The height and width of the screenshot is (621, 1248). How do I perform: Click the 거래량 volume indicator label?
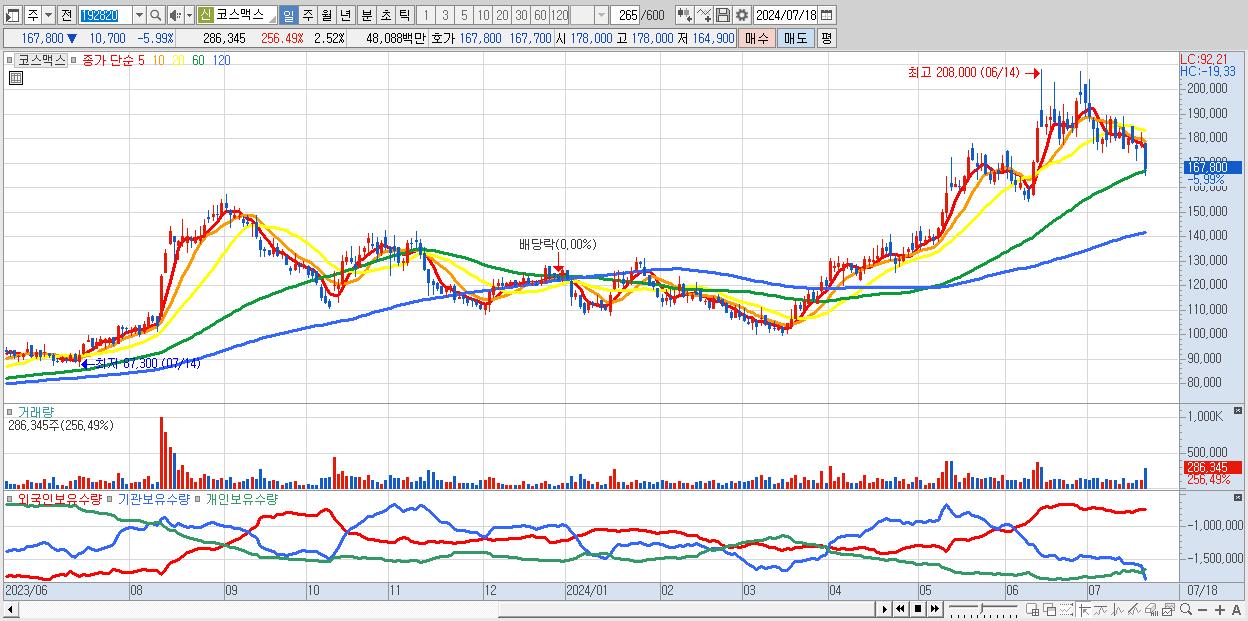[x=35, y=411]
